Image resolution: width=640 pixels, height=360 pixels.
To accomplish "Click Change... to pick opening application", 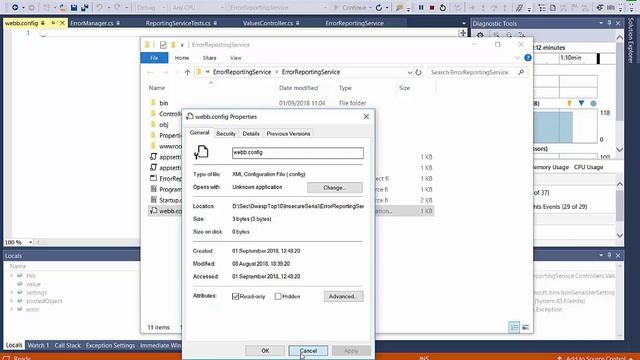I will click(334, 187).
